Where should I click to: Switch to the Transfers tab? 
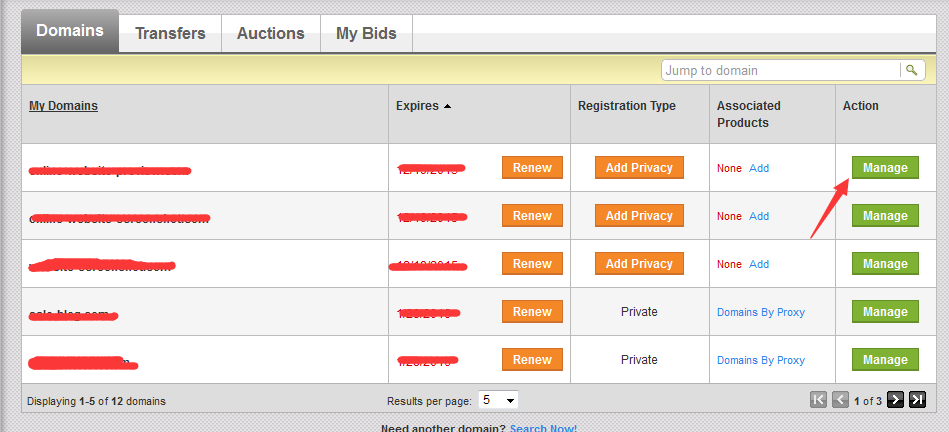tap(170, 33)
